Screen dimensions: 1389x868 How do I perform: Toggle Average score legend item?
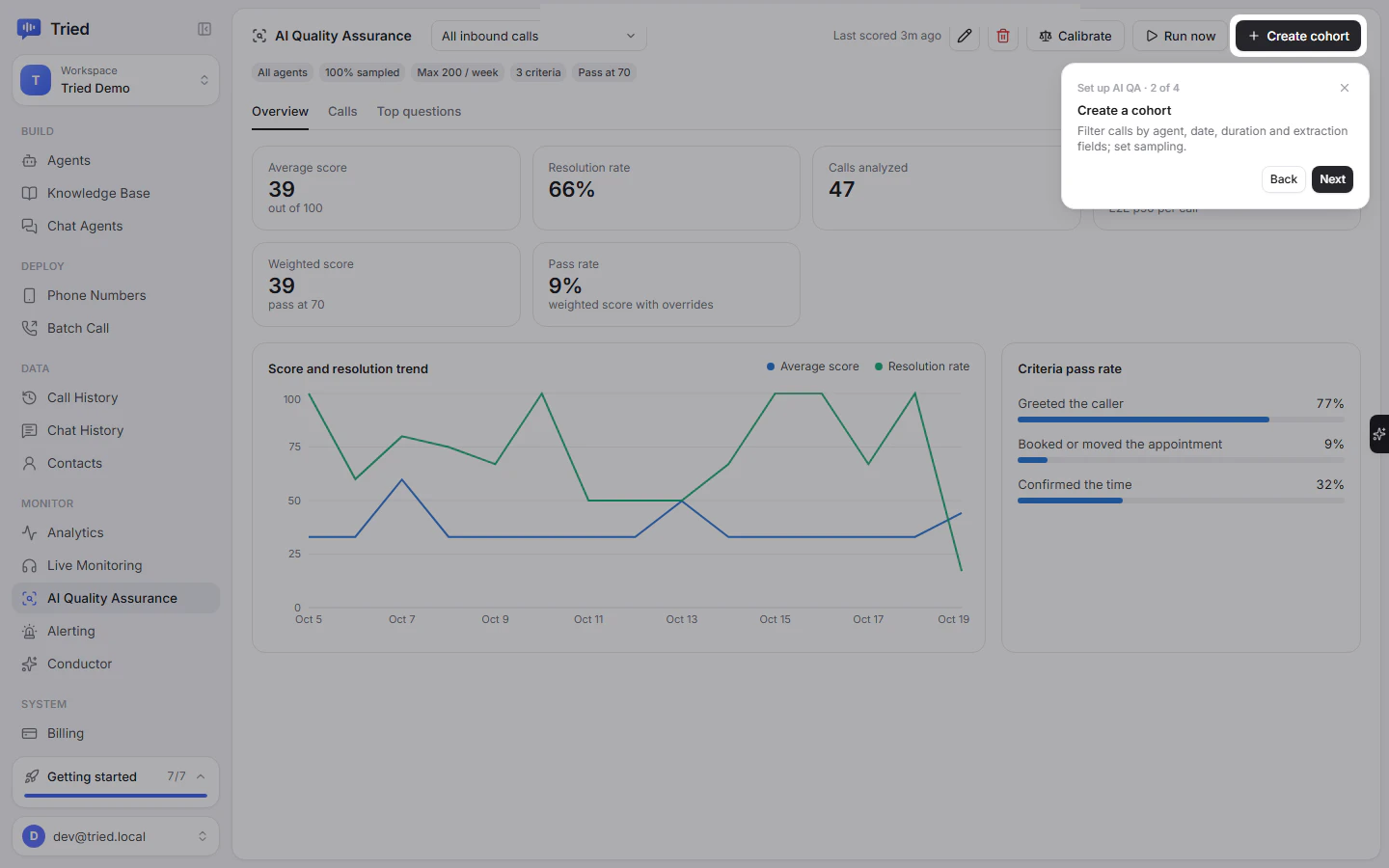pos(812,366)
